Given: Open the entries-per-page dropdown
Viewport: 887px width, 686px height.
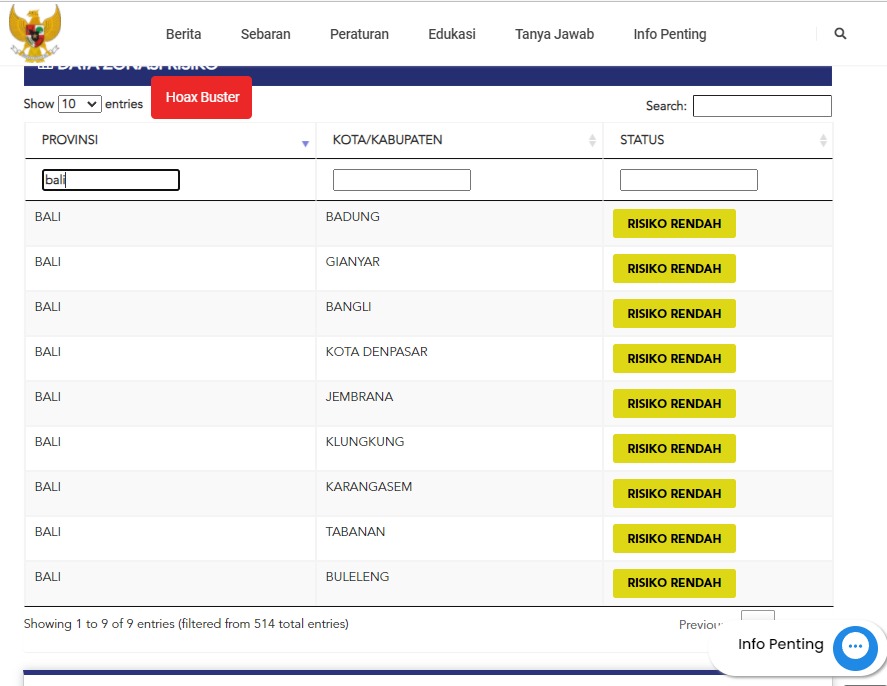Looking at the screenshot, I should 80,104.
